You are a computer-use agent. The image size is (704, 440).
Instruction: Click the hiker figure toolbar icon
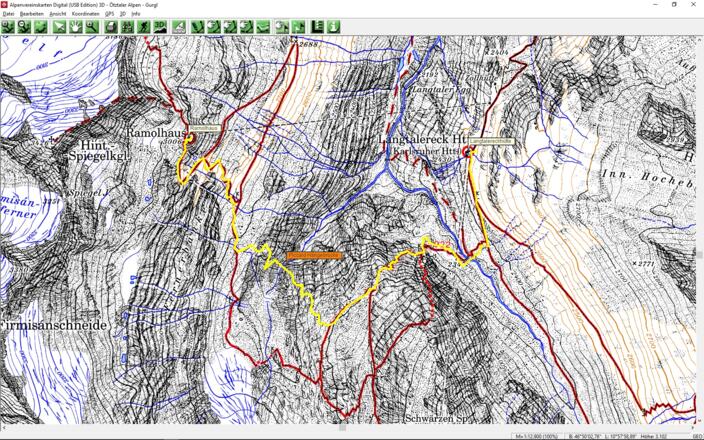click(x=144, y=27)
